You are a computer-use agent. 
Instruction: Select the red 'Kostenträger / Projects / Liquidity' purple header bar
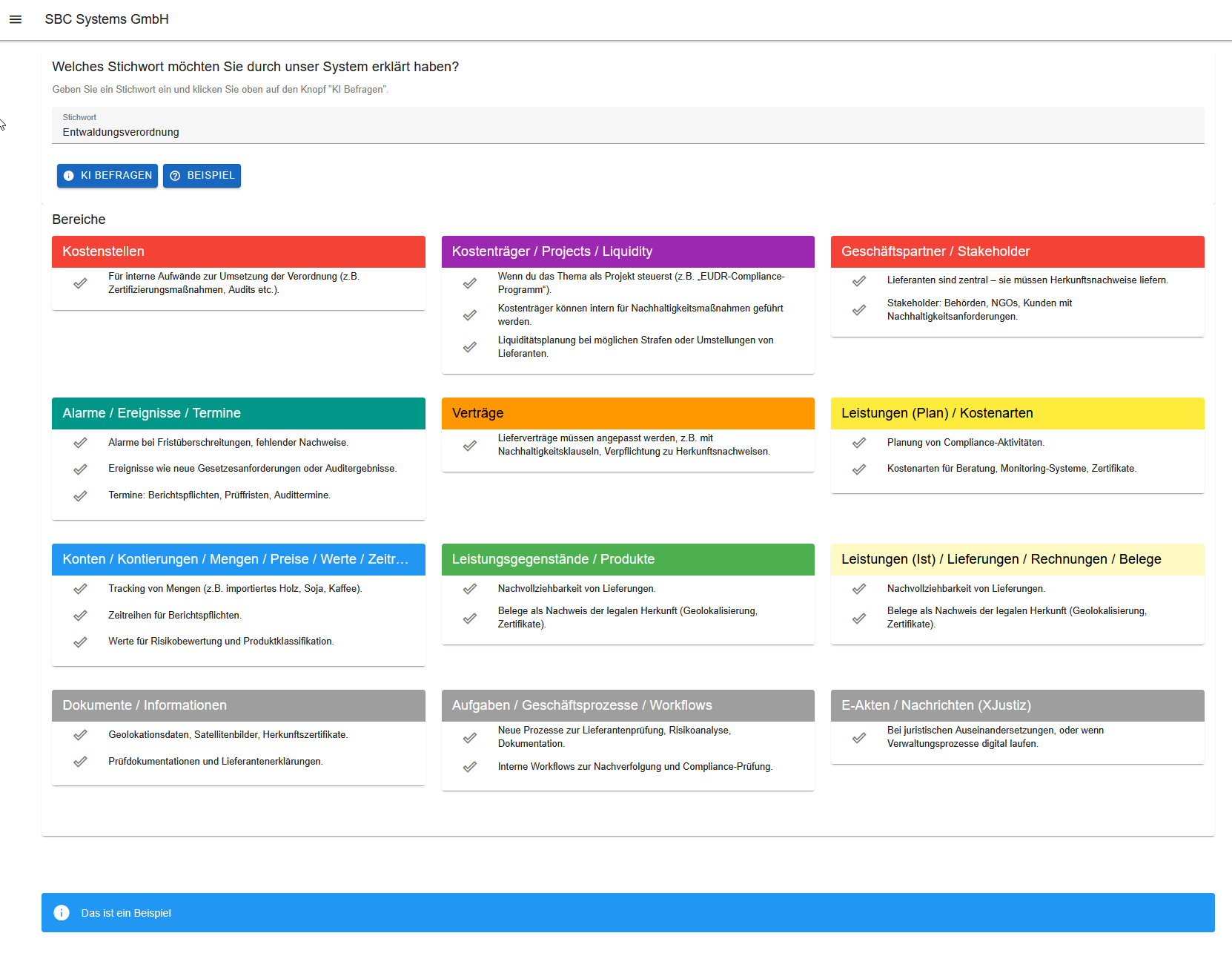[x=628, y=251]
